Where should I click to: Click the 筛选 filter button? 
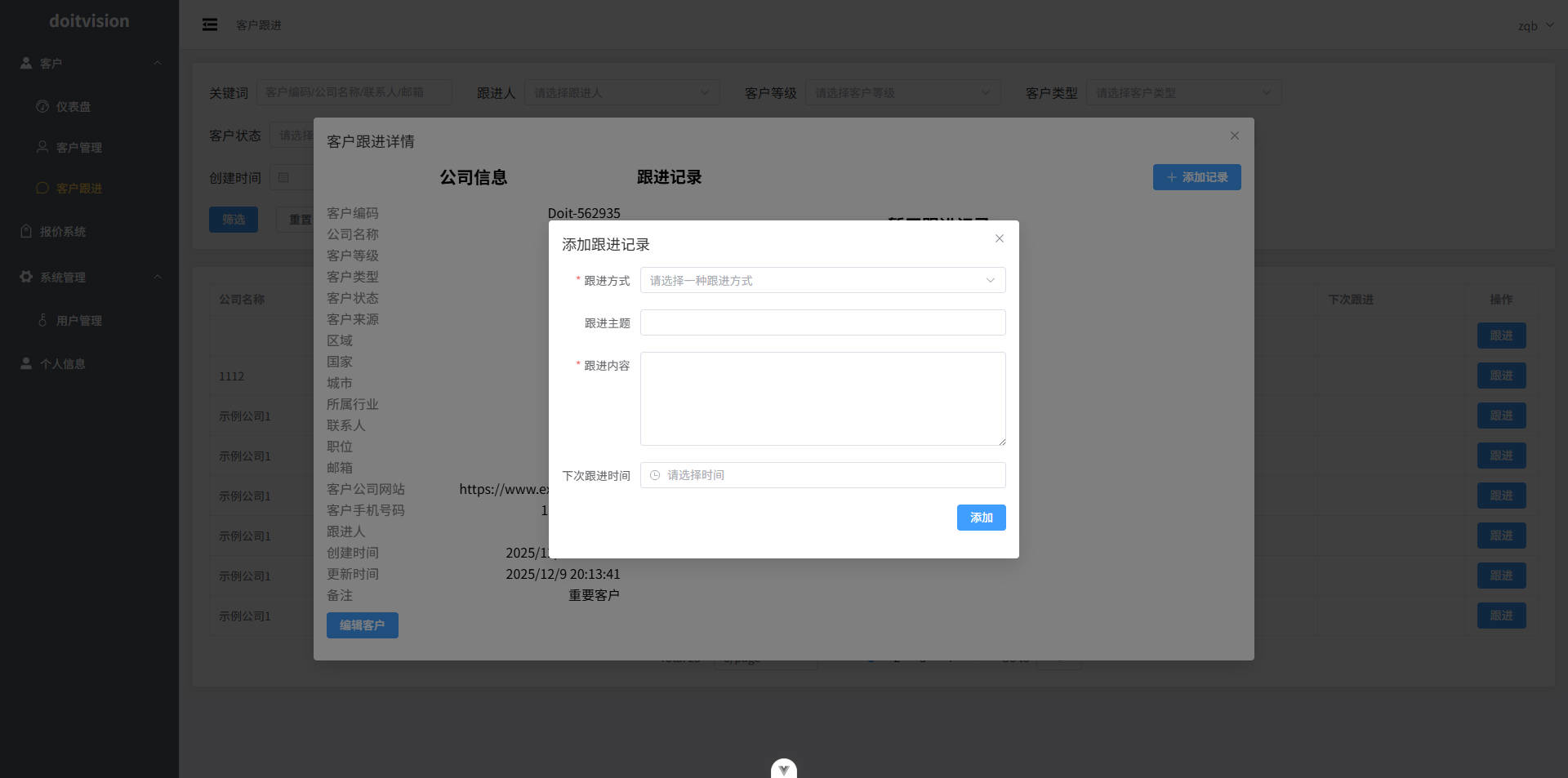[233, 220]
